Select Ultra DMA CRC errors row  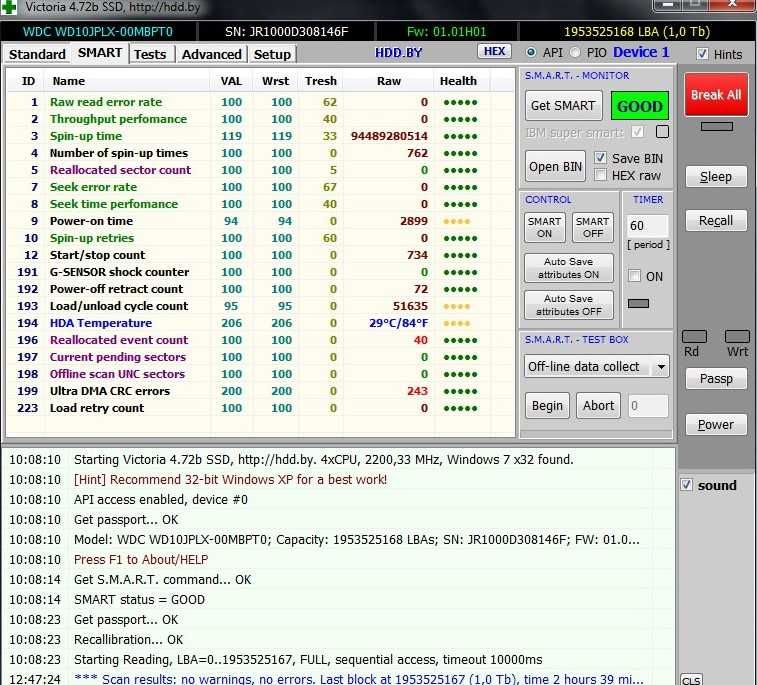click(x=261, y=391)
